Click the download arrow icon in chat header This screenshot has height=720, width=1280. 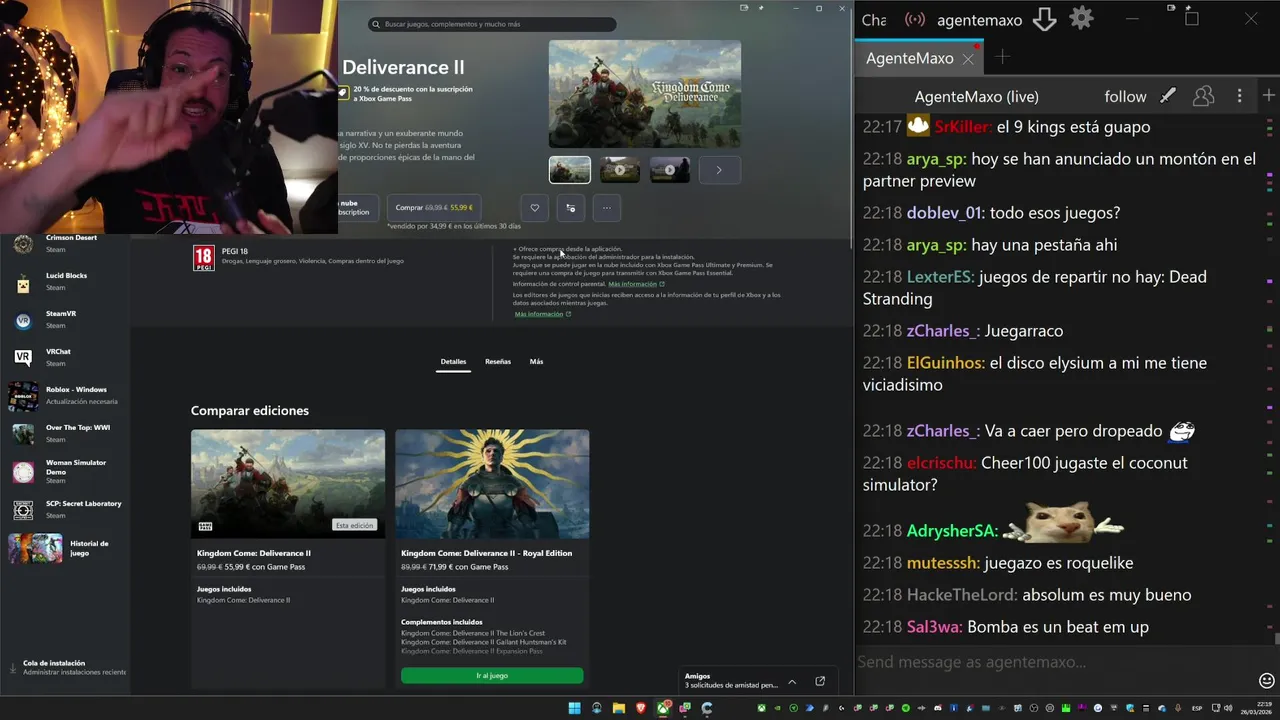(x=1044, y=19)
